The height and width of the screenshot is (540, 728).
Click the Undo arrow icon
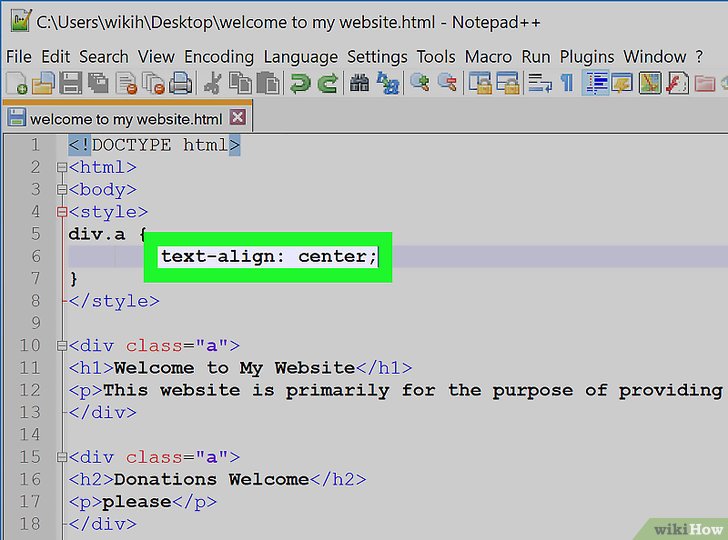[300, 84]
